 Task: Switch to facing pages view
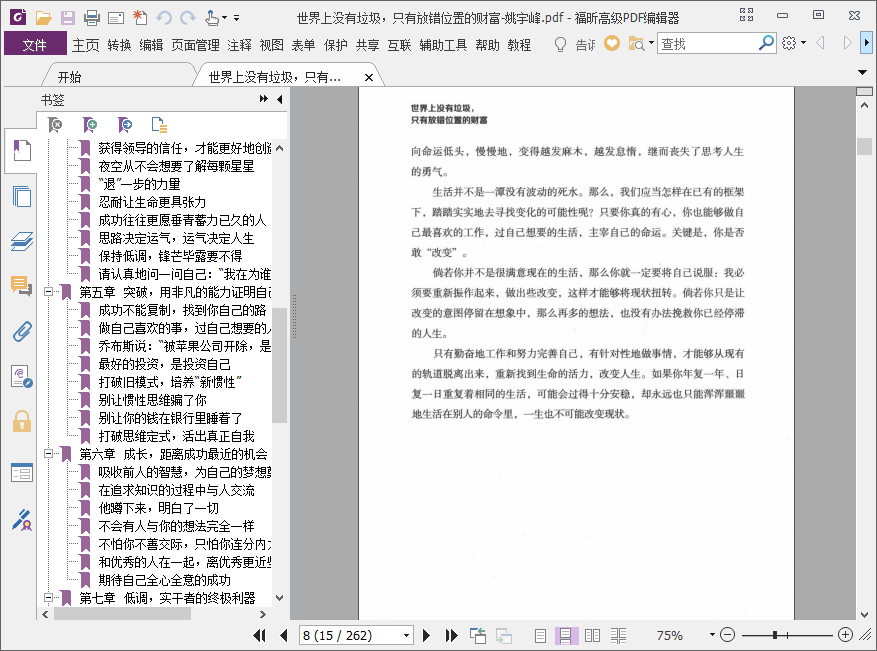(592, 635)
